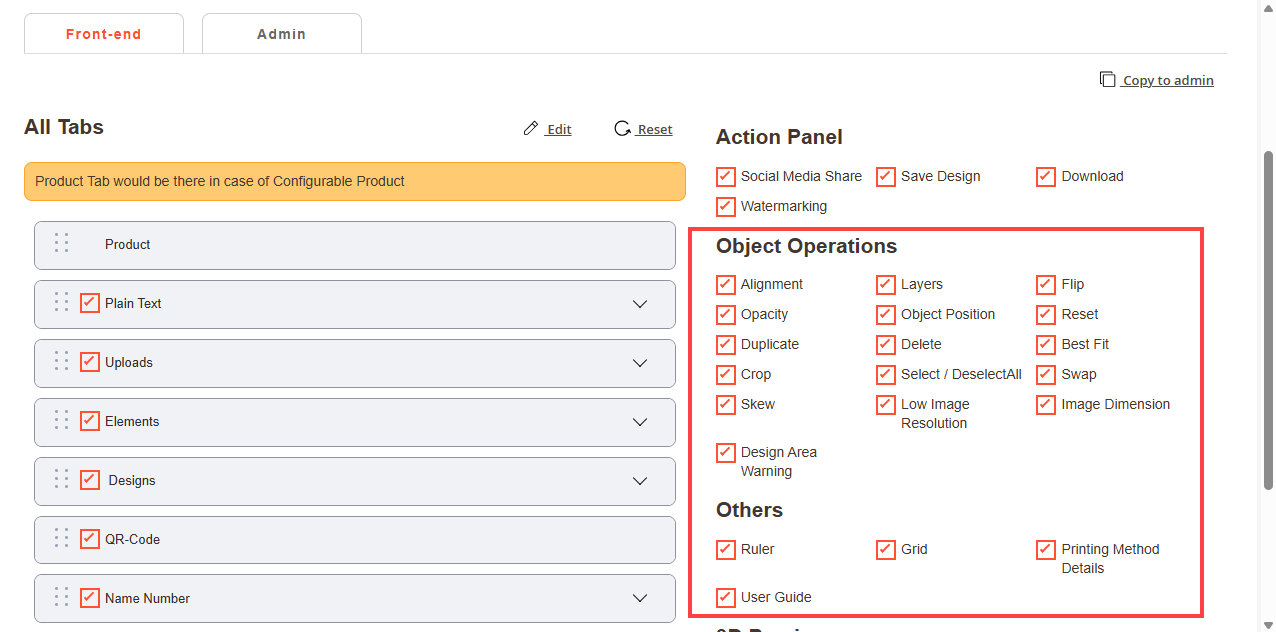Click the drag handle beside Plain Text

click(61, 302)
